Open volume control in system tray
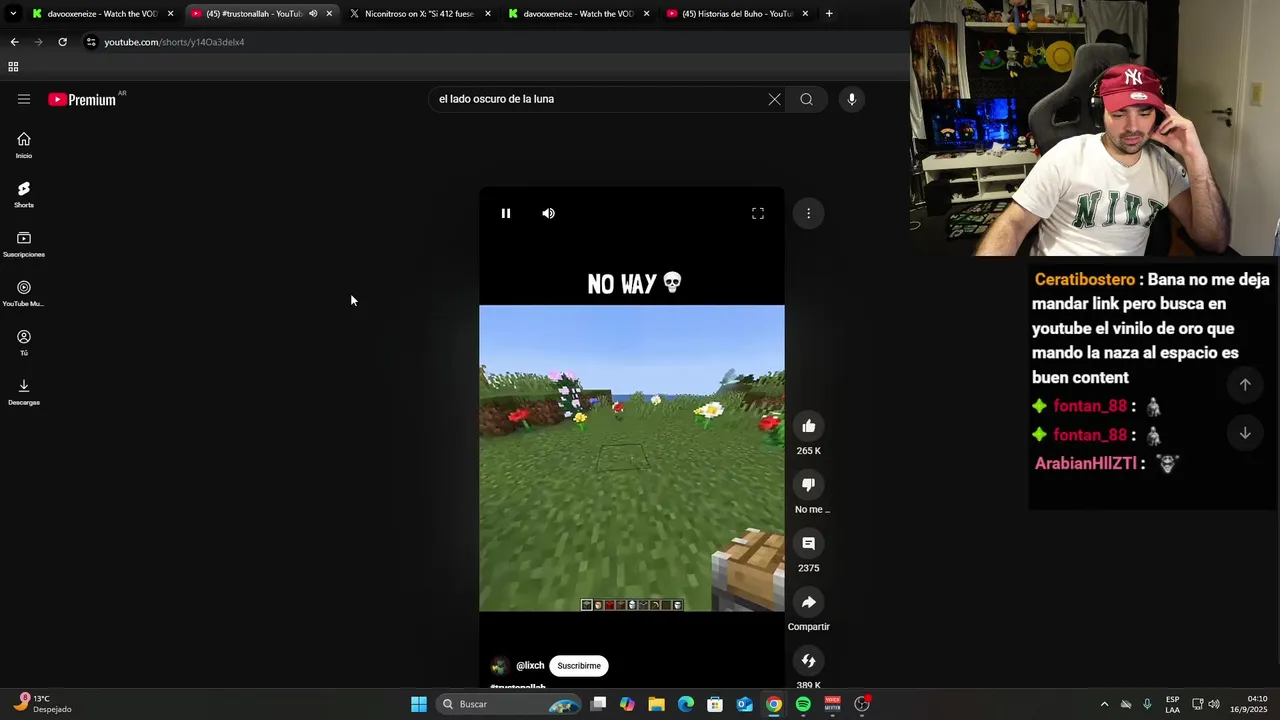This screenshot has width=1280, height=720. [x=1214, y=704]
